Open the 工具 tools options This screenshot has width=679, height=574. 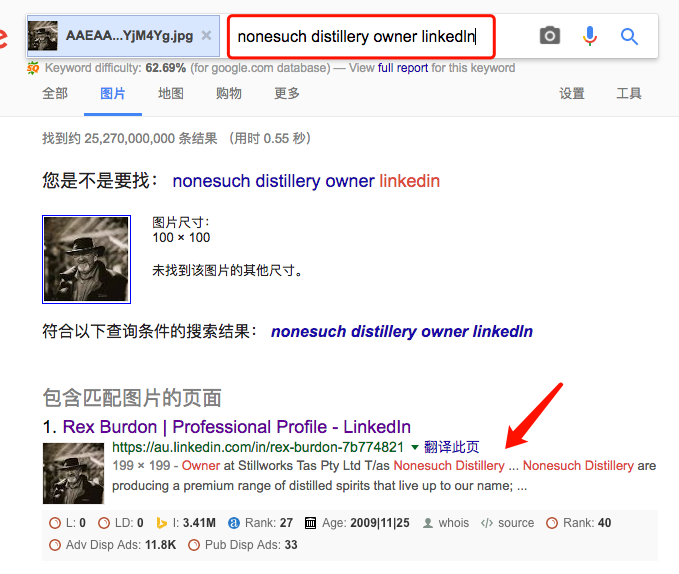tap(629, 93)
